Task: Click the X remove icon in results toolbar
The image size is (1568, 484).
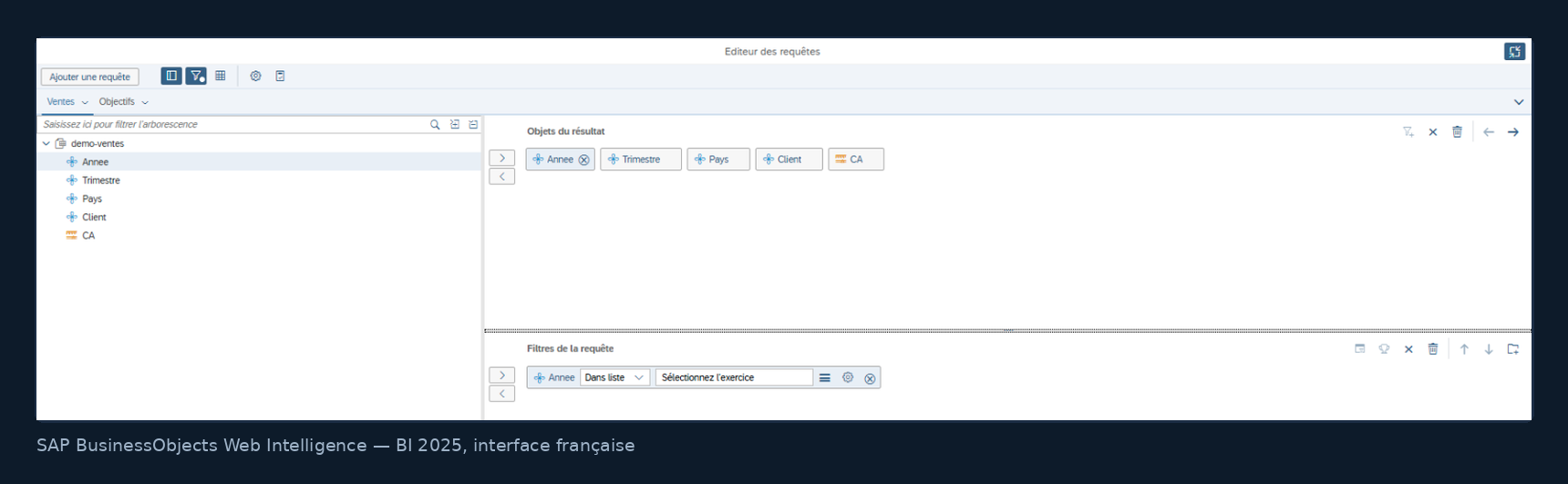Action: pyautogui.click(x=1433, y=132)
